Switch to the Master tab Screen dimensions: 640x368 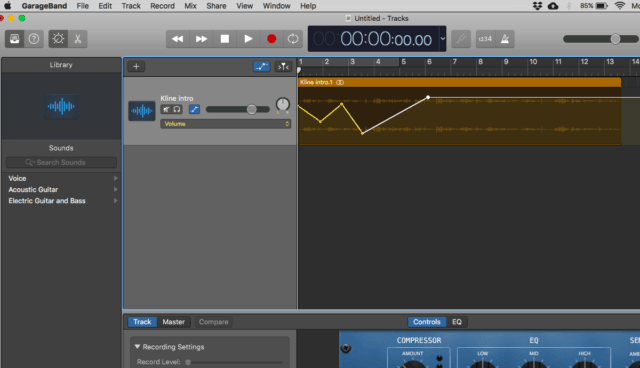point(173,322)
